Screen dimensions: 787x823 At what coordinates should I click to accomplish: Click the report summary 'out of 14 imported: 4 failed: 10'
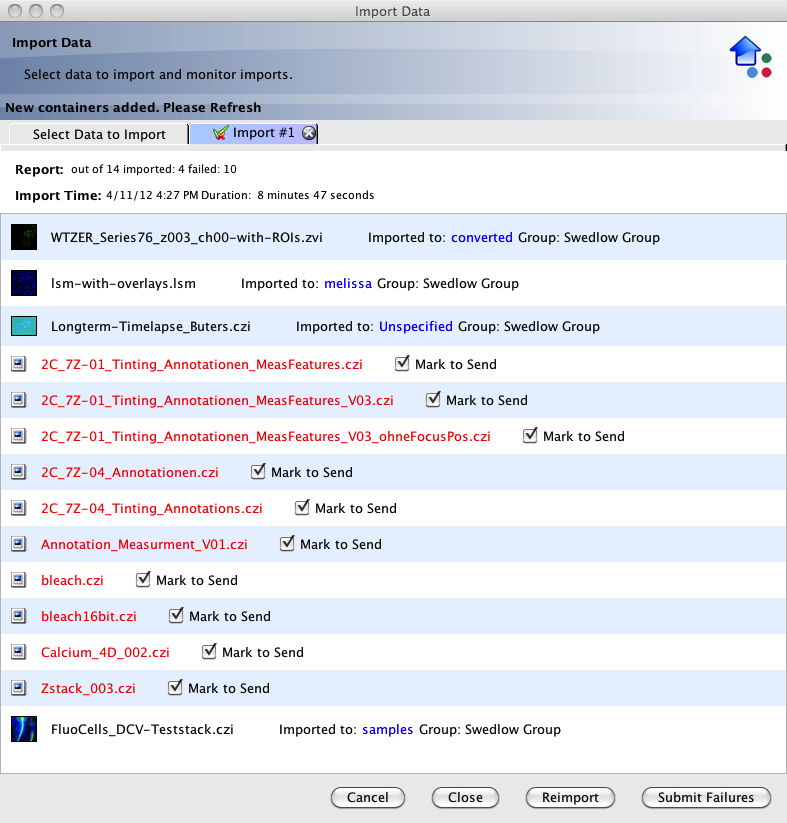pyautogui.click(x=154, y=169)
